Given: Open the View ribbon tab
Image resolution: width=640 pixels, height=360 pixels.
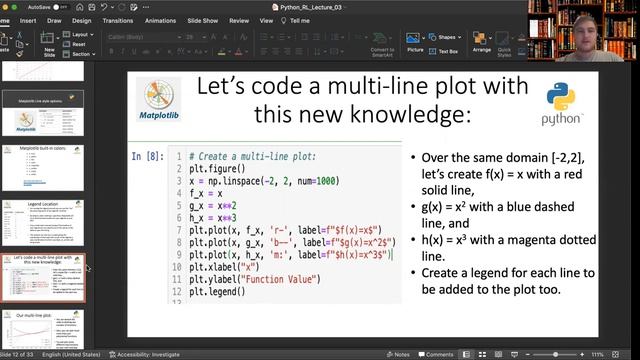Looking at the screenshot, I should tap(266, 21).
